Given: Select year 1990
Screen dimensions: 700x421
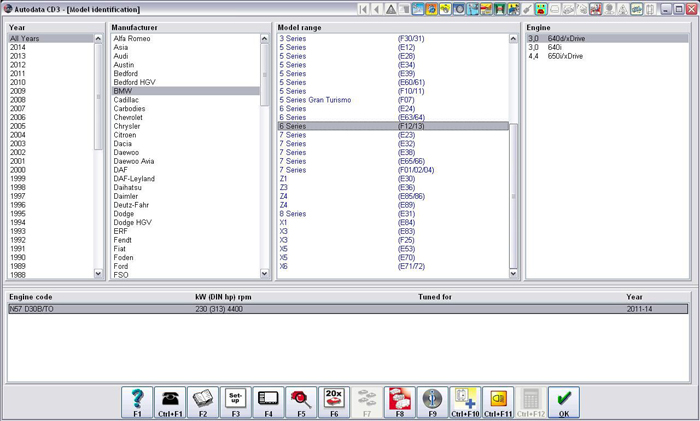Looking at the screenshot, I should pos(18,258).
